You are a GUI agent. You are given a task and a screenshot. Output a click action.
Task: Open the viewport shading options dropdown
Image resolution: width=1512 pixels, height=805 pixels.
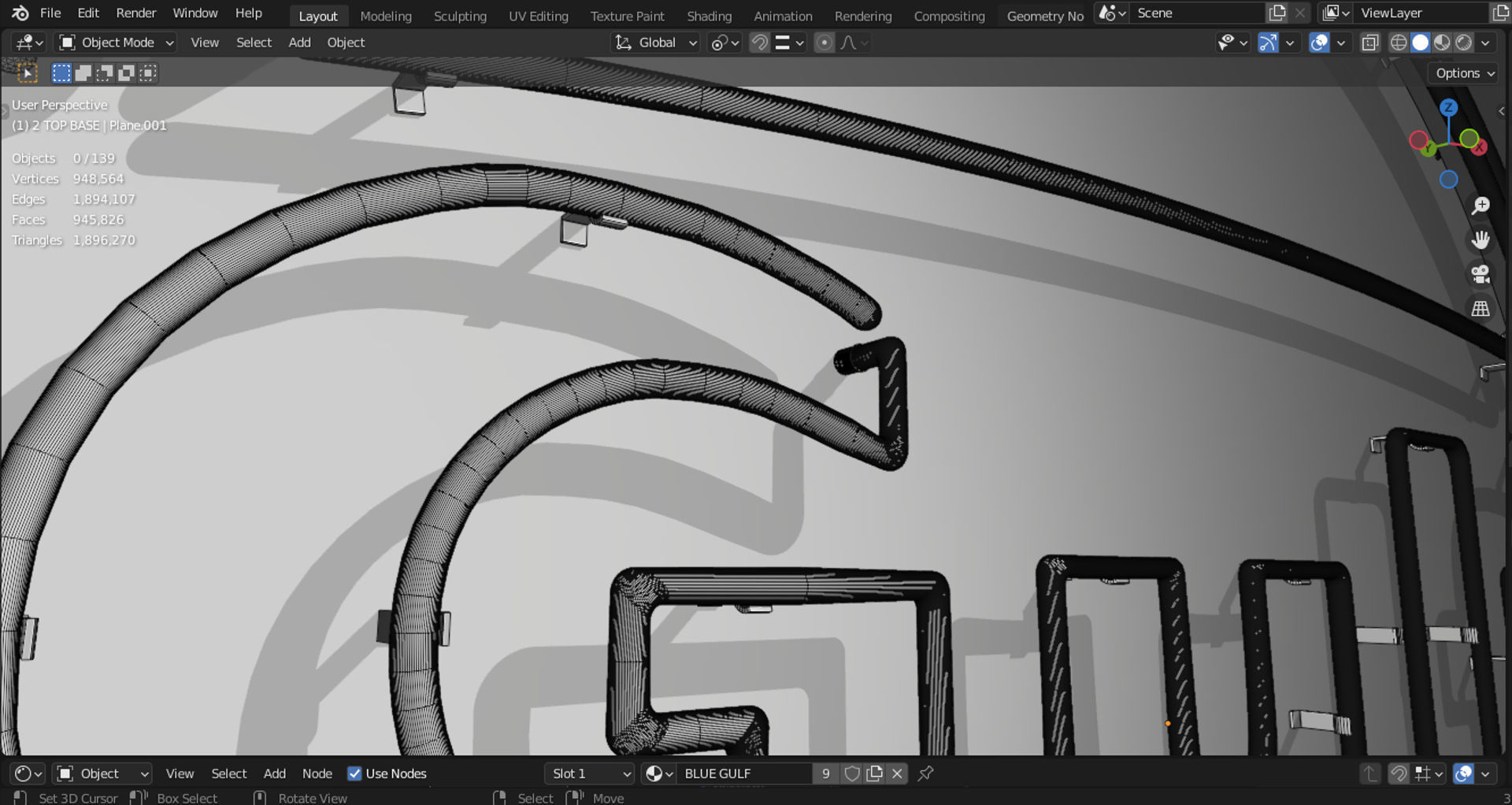1485,43
